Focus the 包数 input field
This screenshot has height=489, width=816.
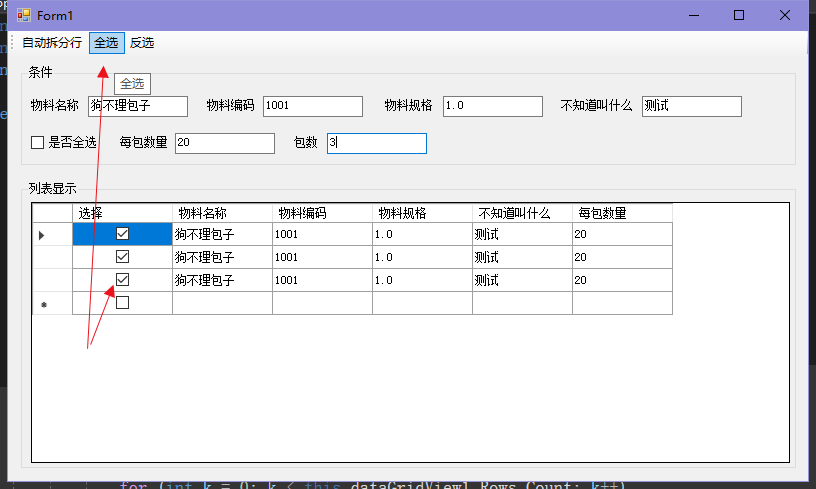[377, 143]
